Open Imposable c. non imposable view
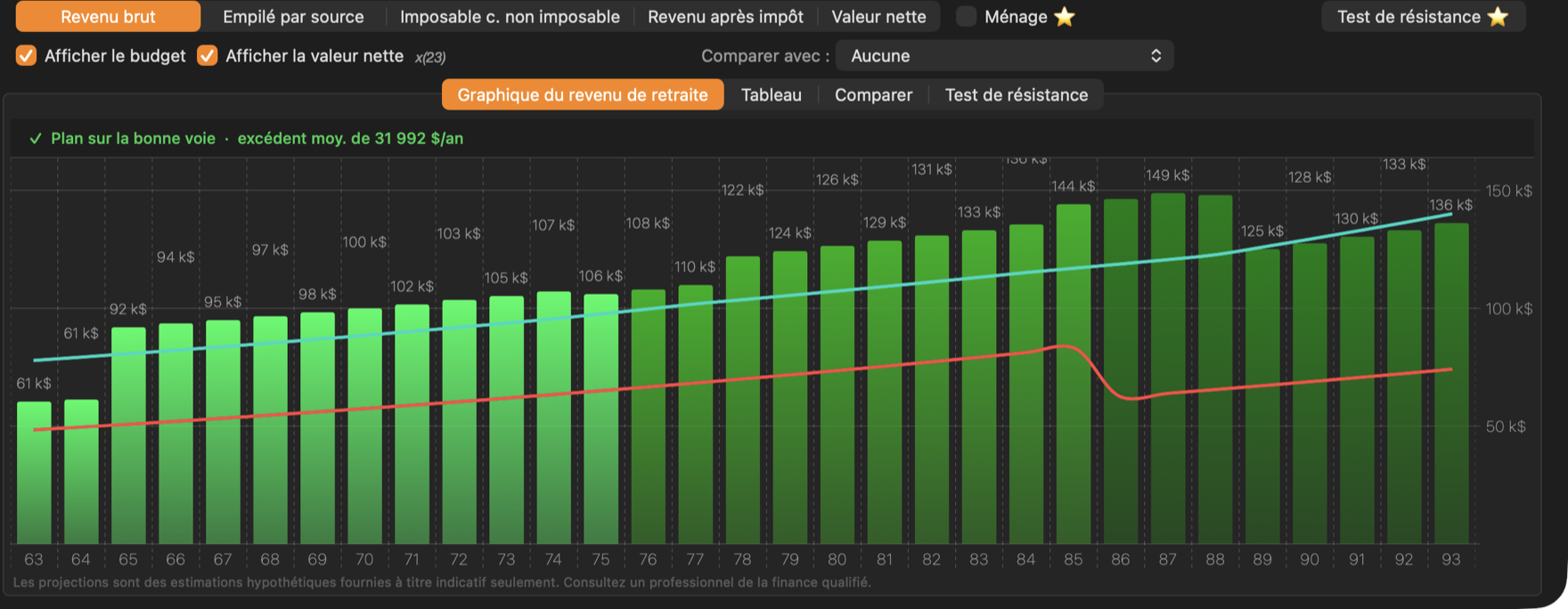 click(510, 17)
